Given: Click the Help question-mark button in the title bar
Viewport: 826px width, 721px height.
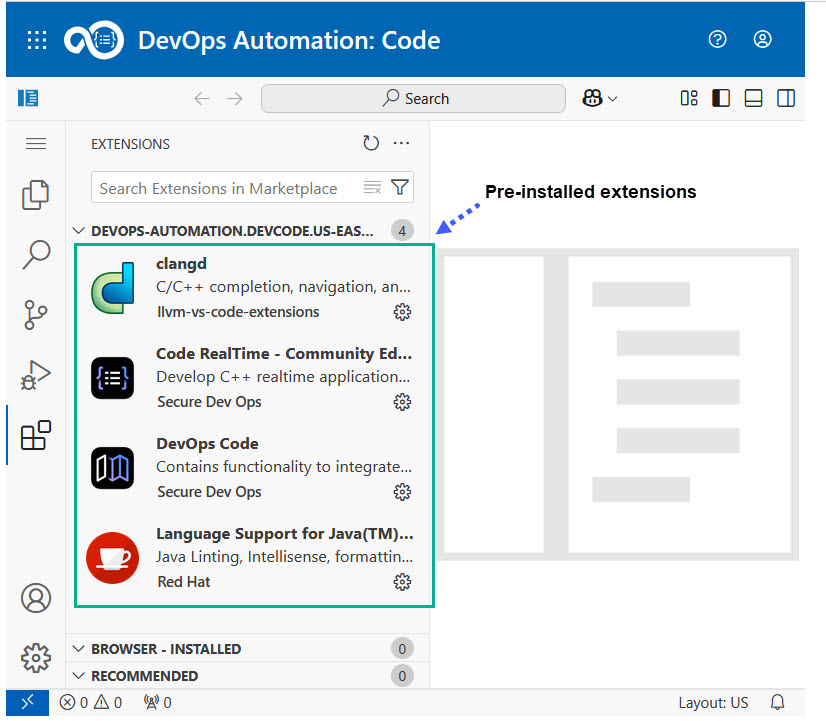Looking at the screenshot, I should point(717,39).
